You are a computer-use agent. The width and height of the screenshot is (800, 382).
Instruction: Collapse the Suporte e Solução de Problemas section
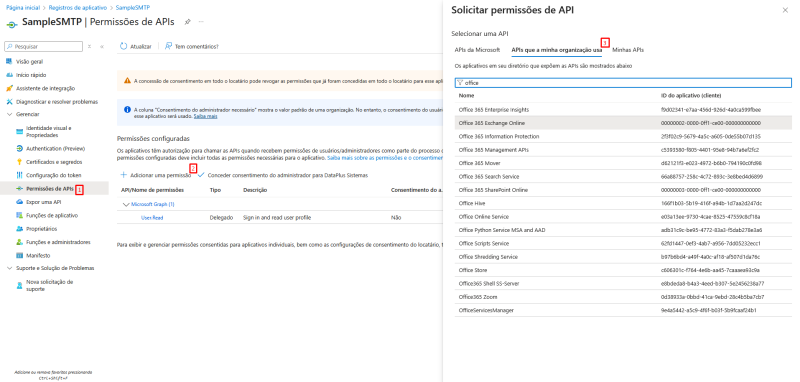click(9, 268)
